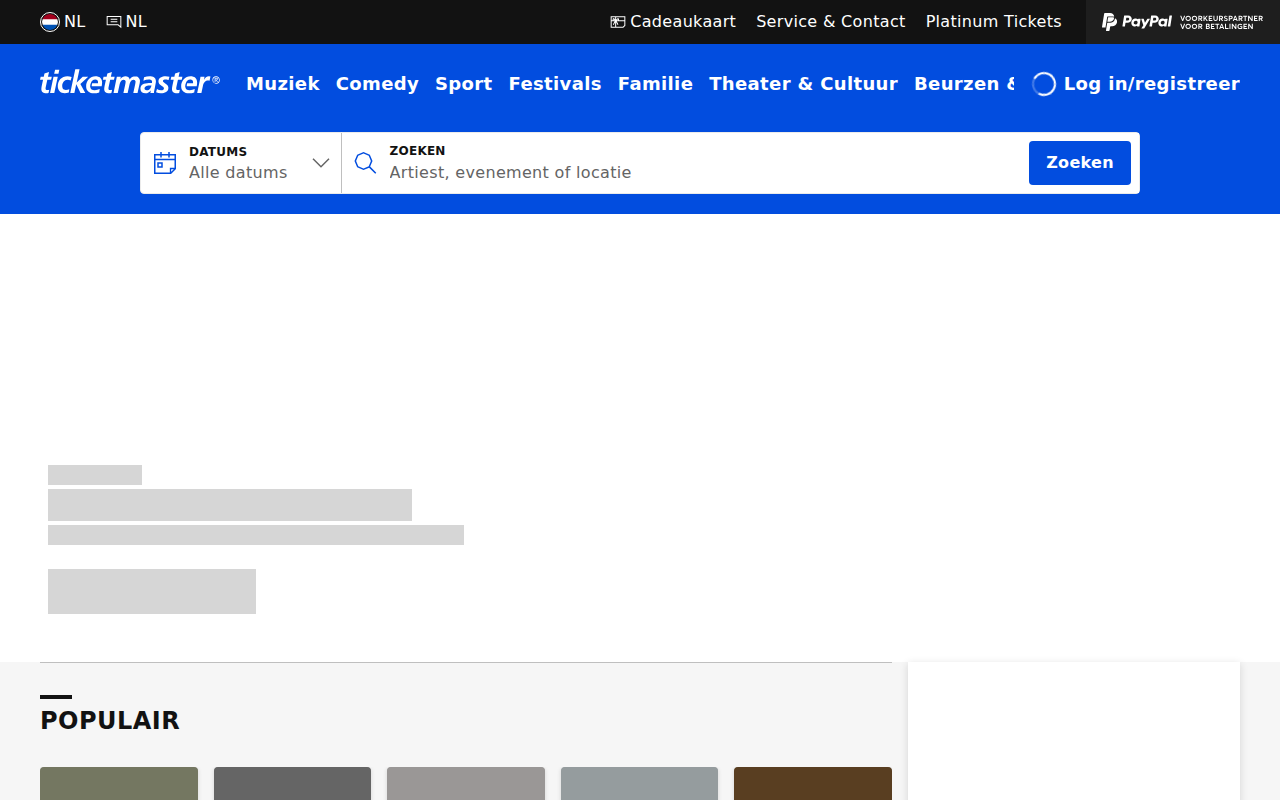Click the Netherlands flag country selector
Image resolution: width=1280 pixels, height=800 pixels.
62,21
